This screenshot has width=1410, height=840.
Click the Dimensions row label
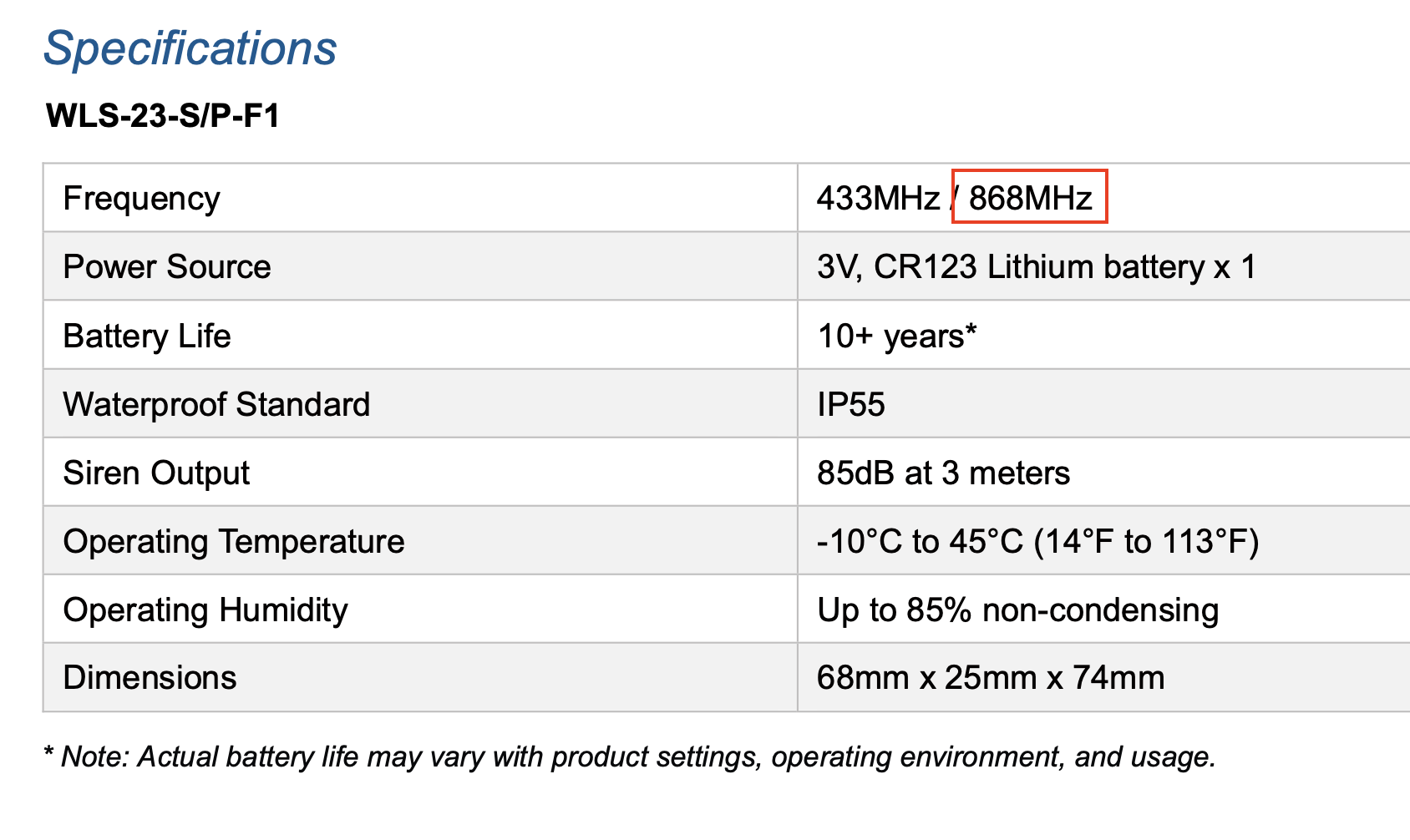point(150,678)
